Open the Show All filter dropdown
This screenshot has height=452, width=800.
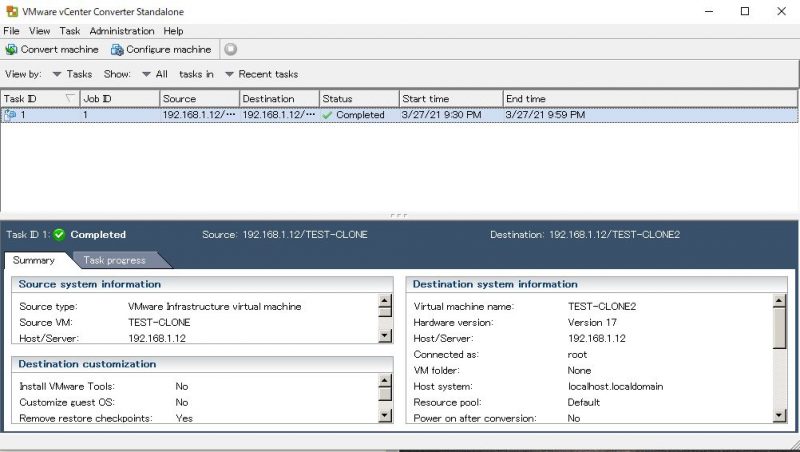pyautogui.click(x=155, y=74)
